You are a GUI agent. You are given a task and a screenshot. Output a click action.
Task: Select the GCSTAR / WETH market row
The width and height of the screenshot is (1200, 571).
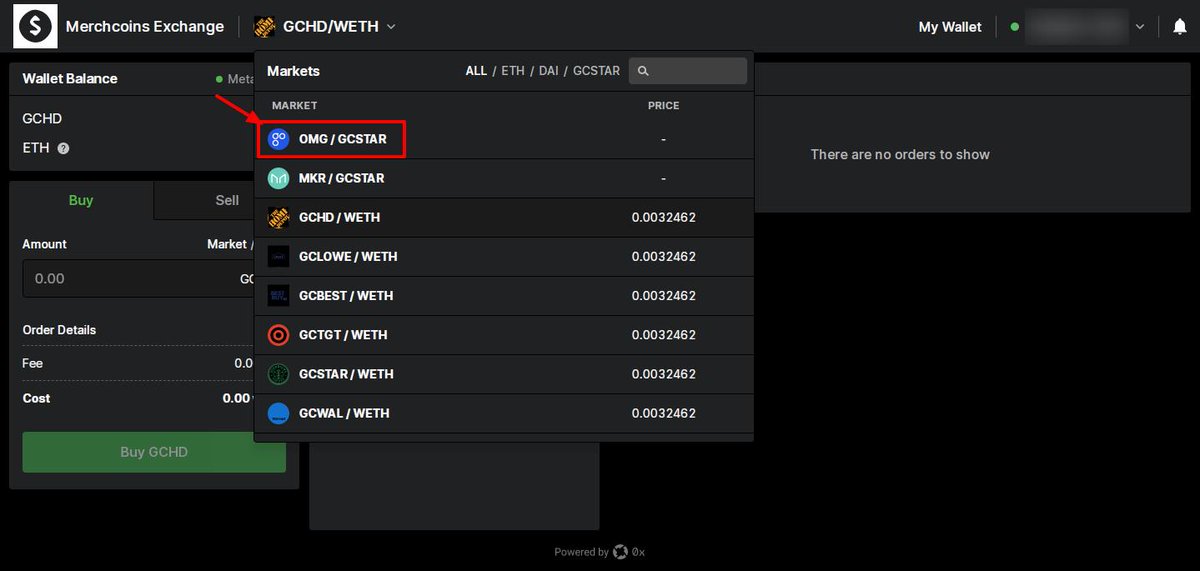click(504, 374)
